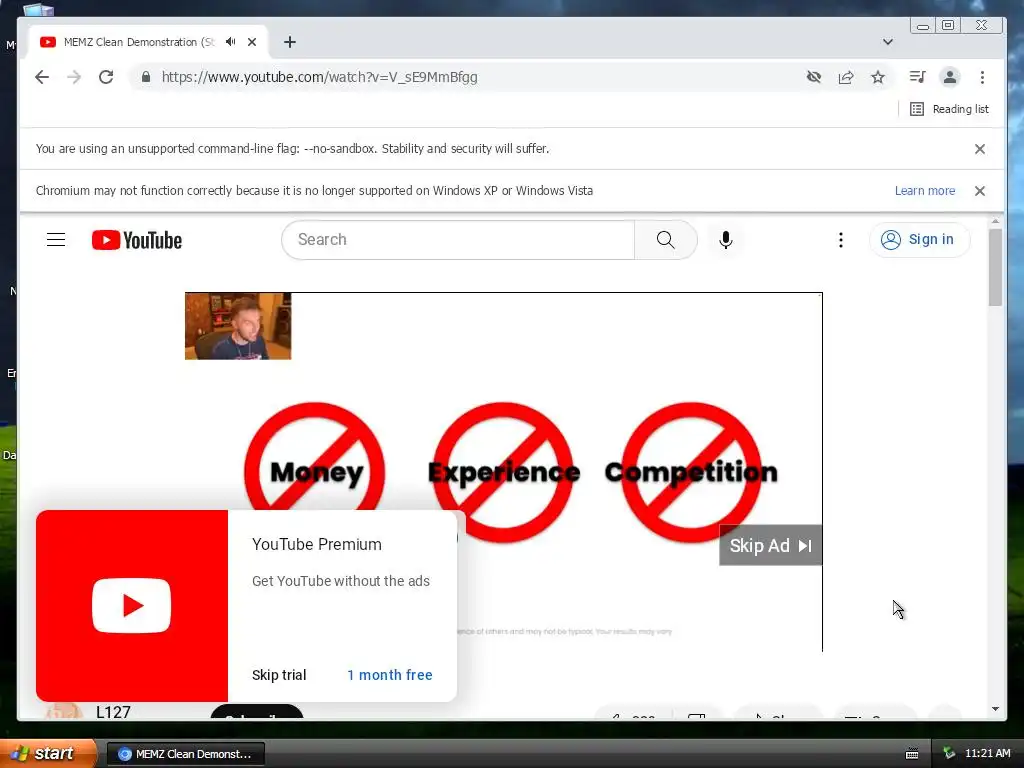Open the Learn more link

coord(925,191)
